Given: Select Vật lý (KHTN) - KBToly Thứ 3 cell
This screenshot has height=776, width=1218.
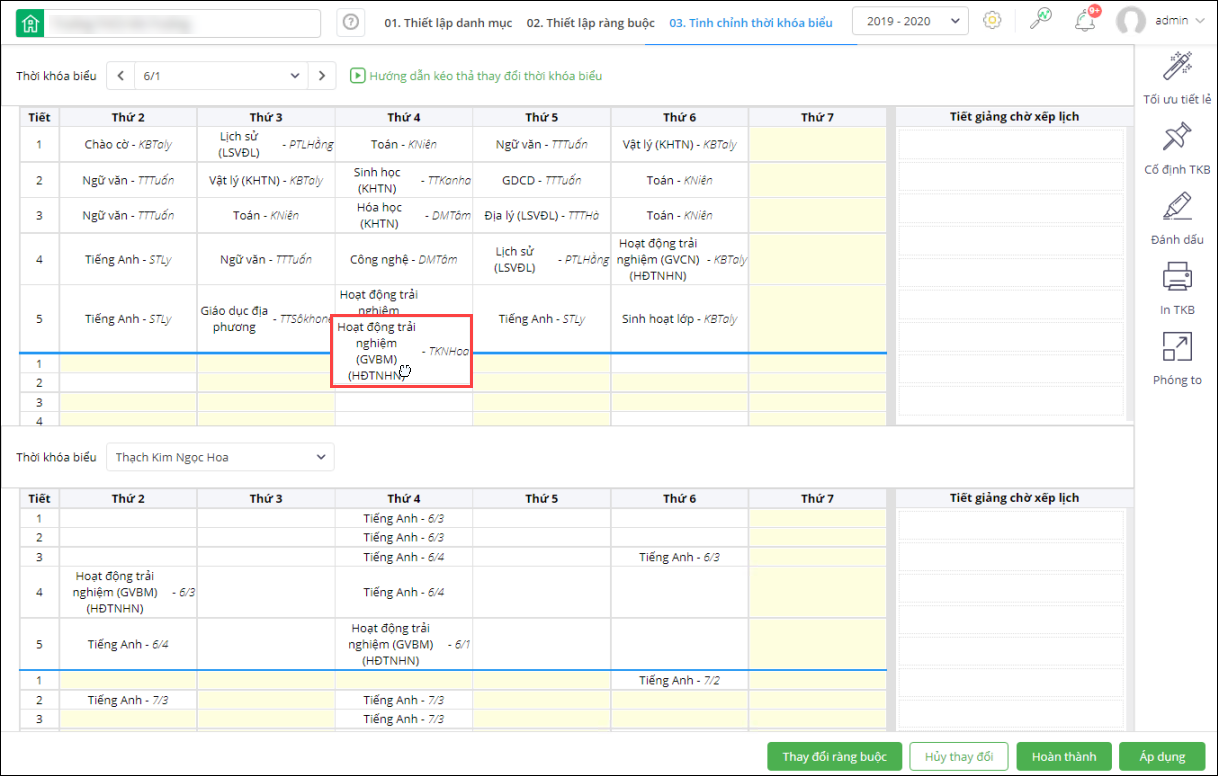Looking at the screenshot, I should coord(266,180).
